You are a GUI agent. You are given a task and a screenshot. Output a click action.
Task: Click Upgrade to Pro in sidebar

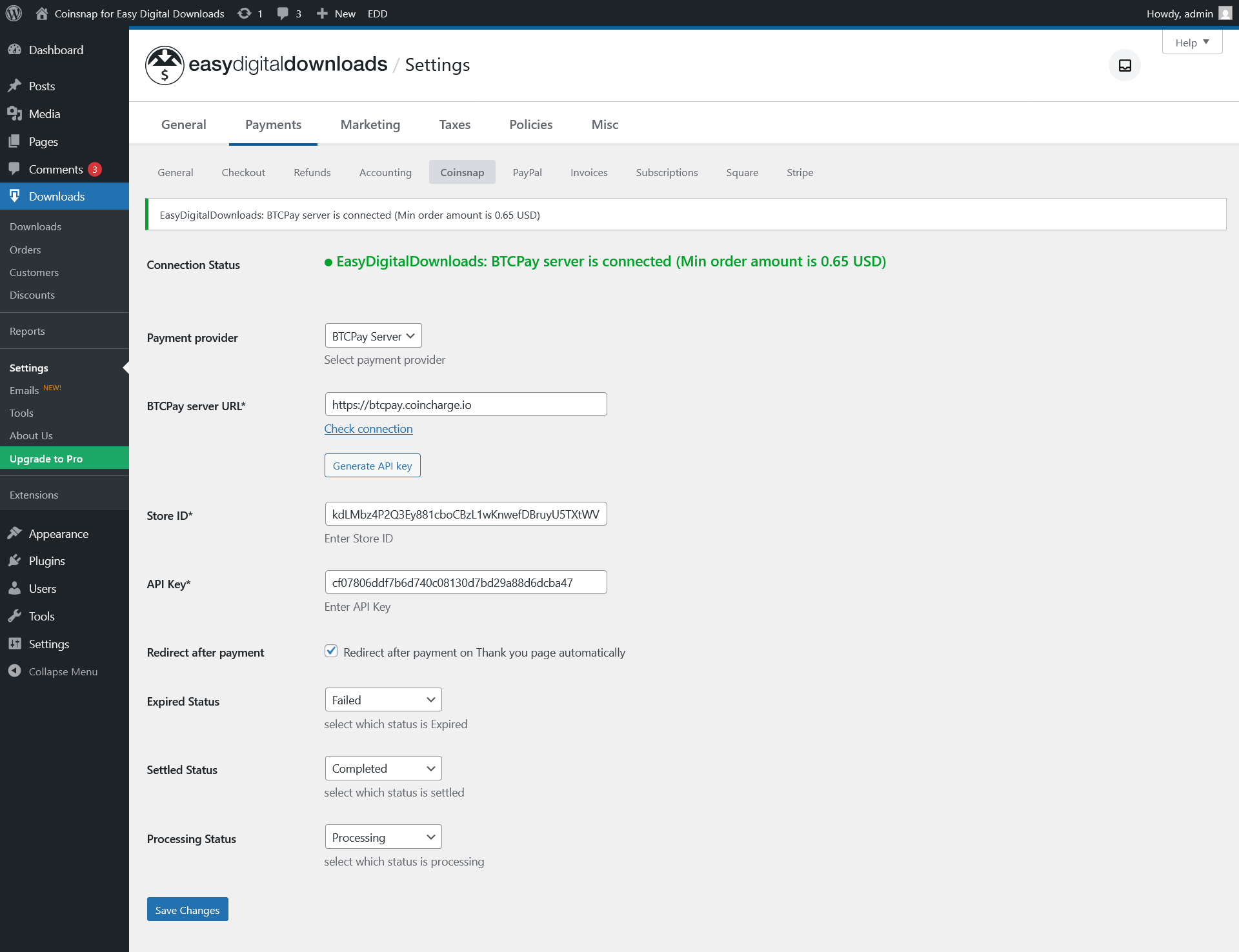point(65,458)
